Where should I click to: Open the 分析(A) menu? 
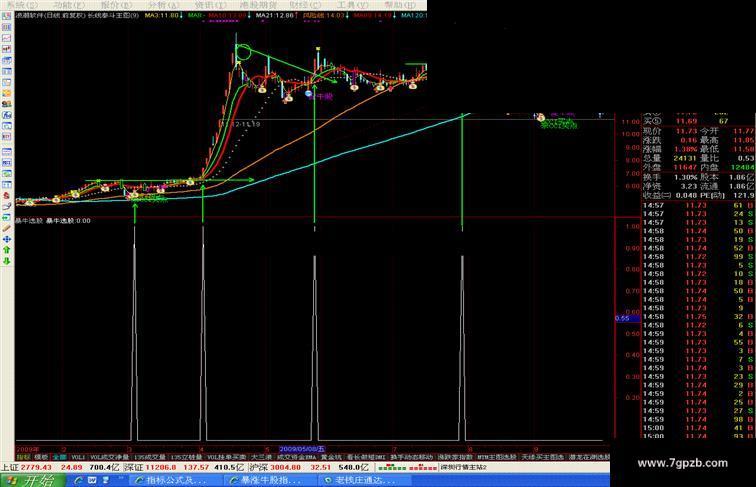[163, 5]
